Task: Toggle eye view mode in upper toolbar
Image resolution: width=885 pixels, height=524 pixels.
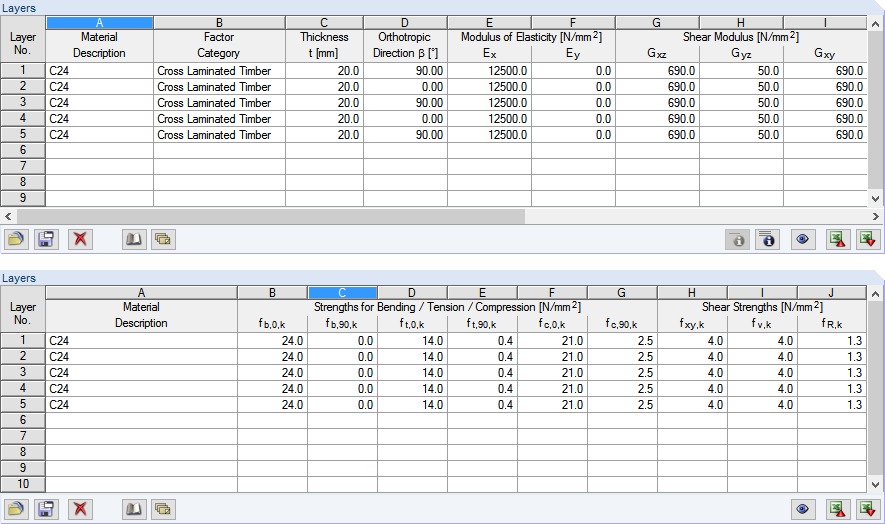Action: point(802,239)
